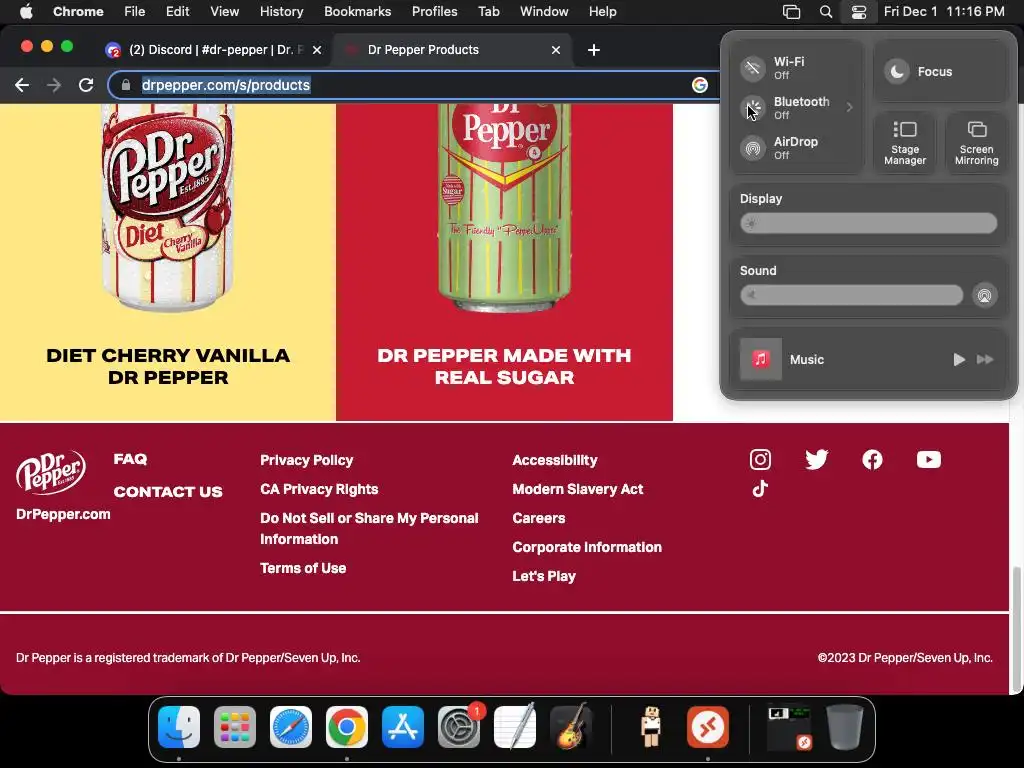Screen dimensions: 1024x768
Task: Expand Bluetooth options chevron
Action: (850, 108)
